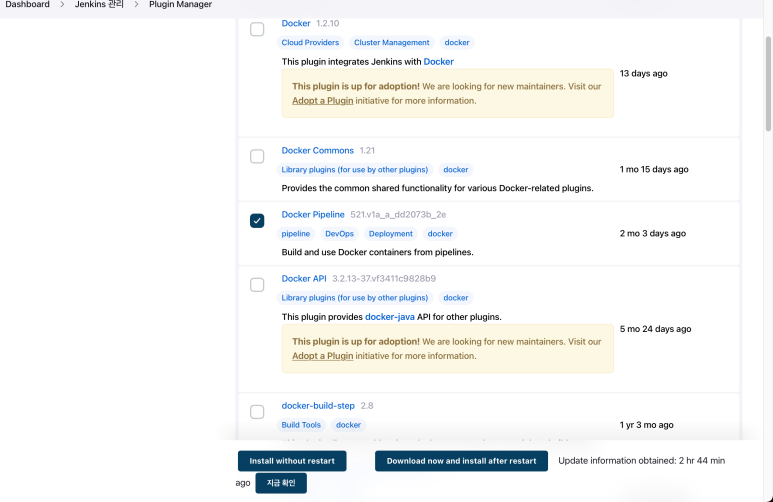The image size is (773, 502).
Task: Click Install without restart button
Action: 292,461
